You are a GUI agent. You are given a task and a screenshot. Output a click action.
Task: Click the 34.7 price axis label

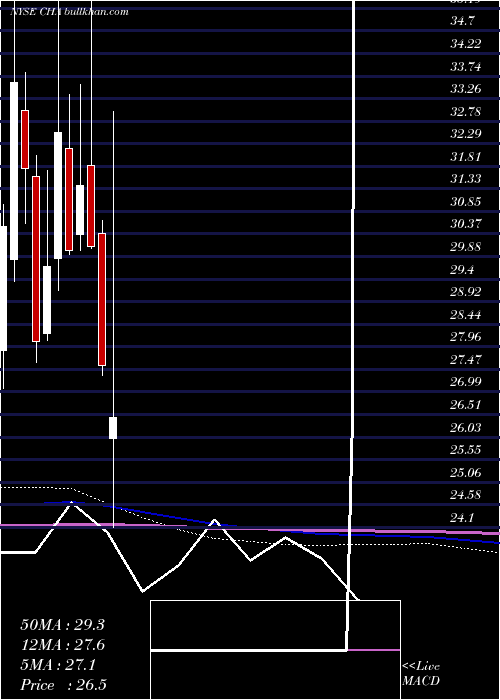[462, 21]
